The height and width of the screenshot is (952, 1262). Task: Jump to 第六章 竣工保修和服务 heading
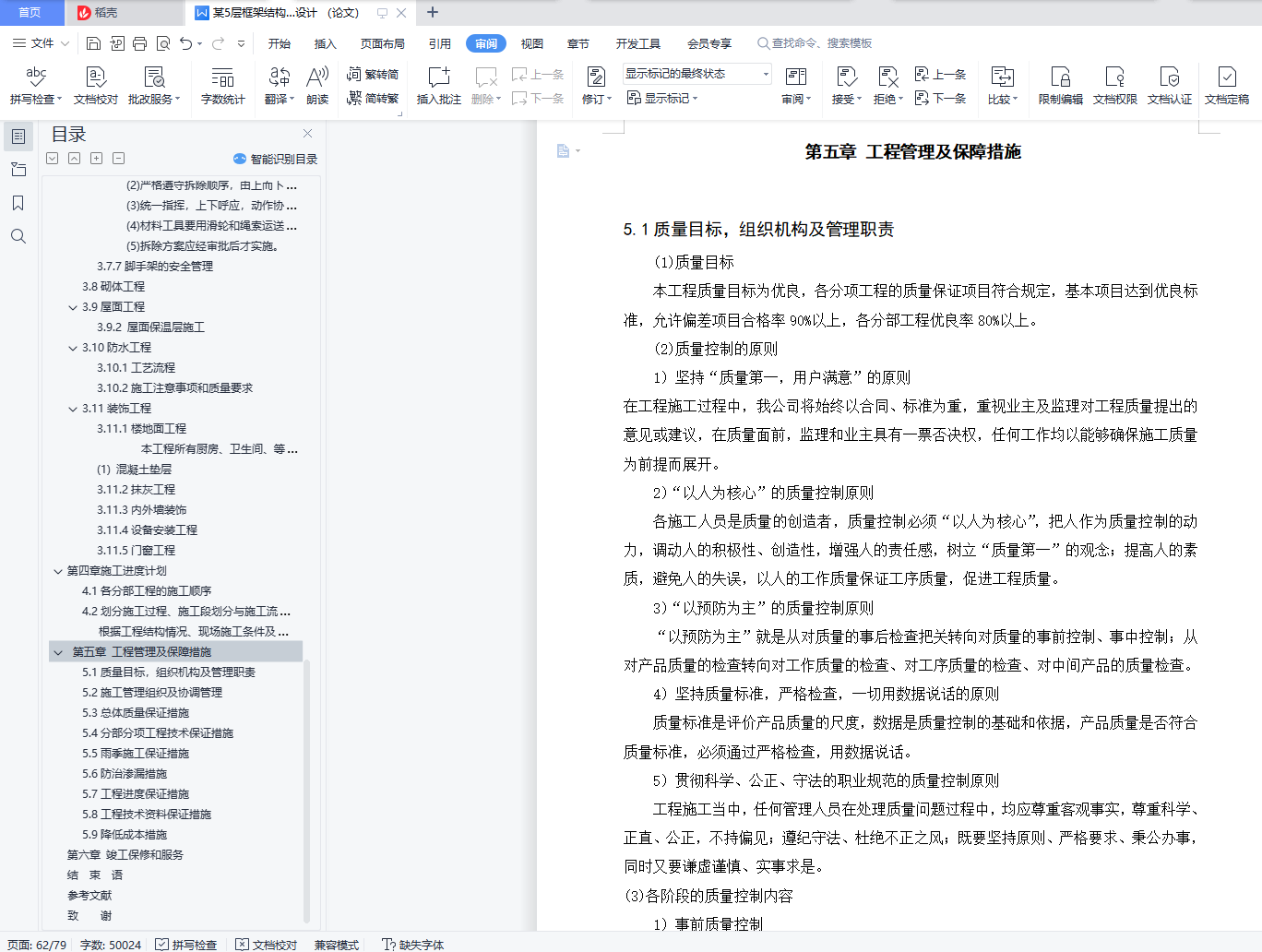pyautogui.click(x=125, y=855)
